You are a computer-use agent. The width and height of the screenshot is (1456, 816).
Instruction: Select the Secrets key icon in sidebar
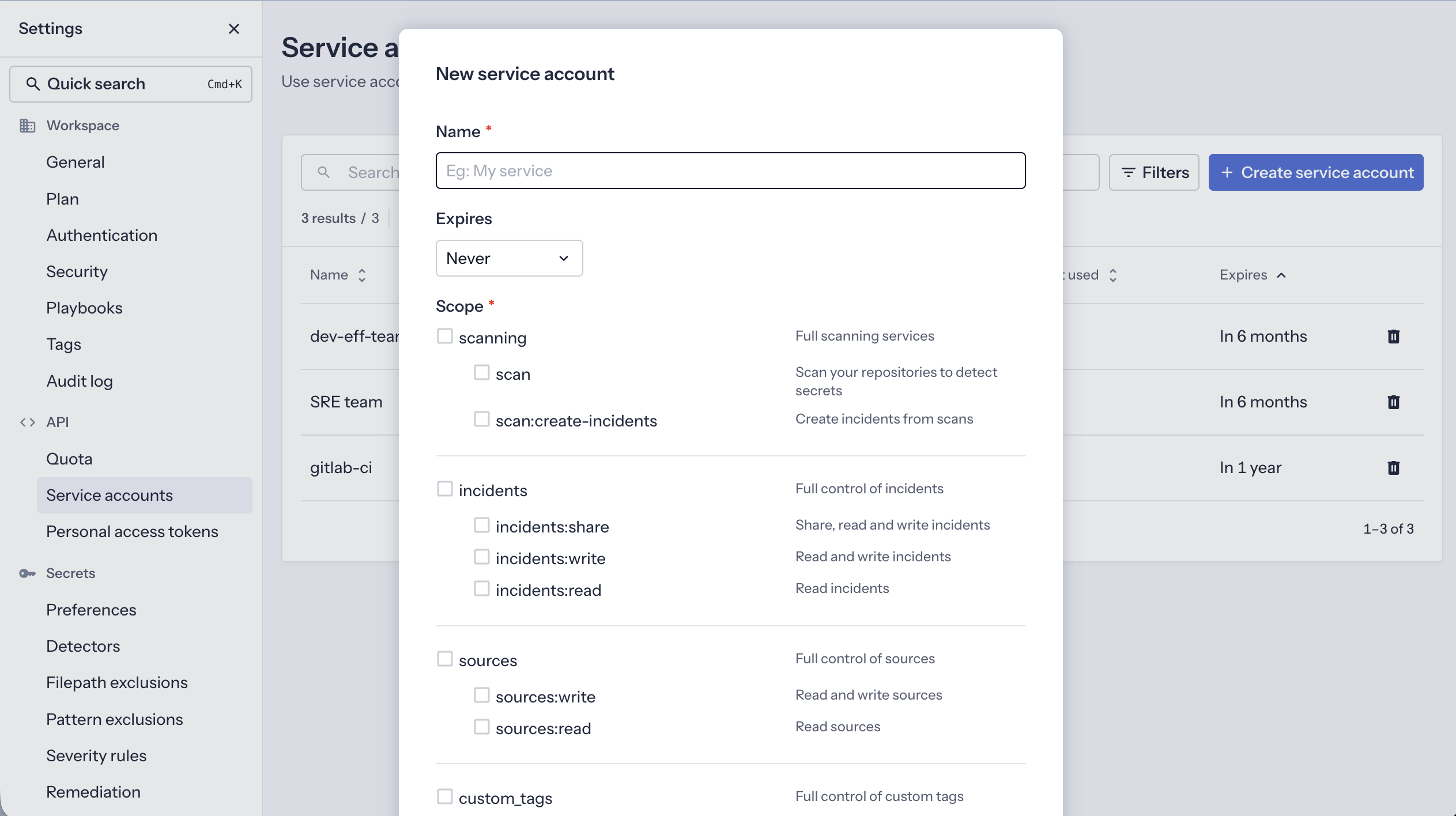tap(28, 573)
